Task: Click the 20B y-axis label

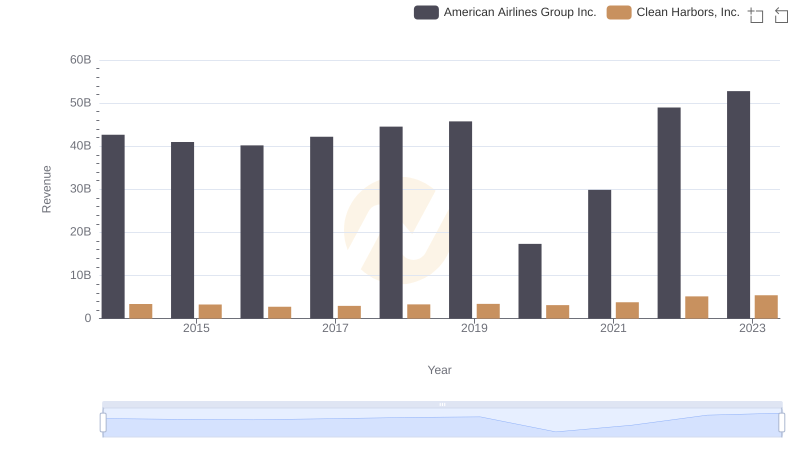Action: point(81,232)
